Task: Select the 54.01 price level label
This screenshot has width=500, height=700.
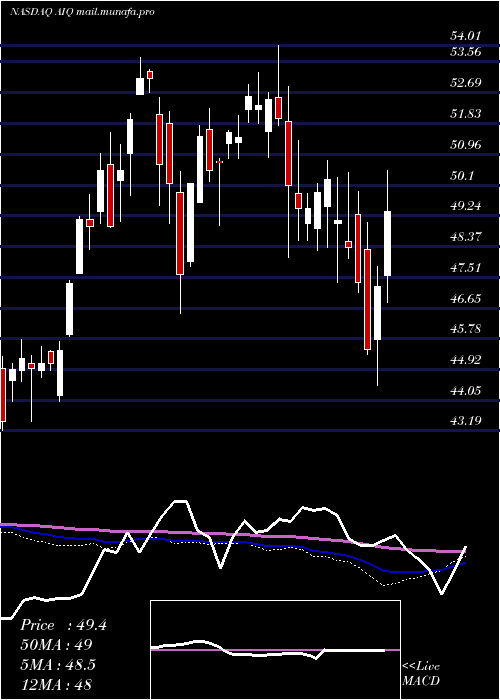Action: pos(466,36)
